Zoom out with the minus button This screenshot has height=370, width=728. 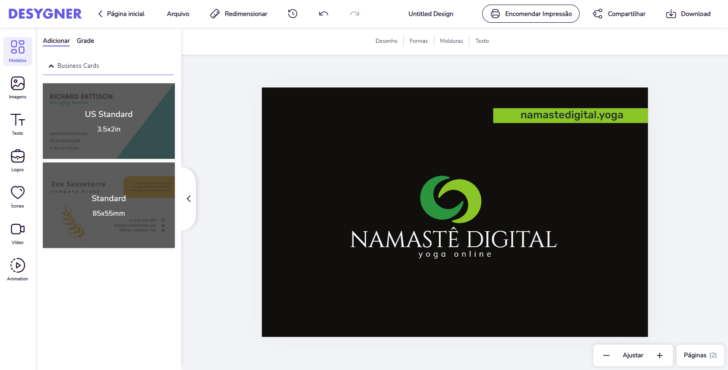point(606,356)
